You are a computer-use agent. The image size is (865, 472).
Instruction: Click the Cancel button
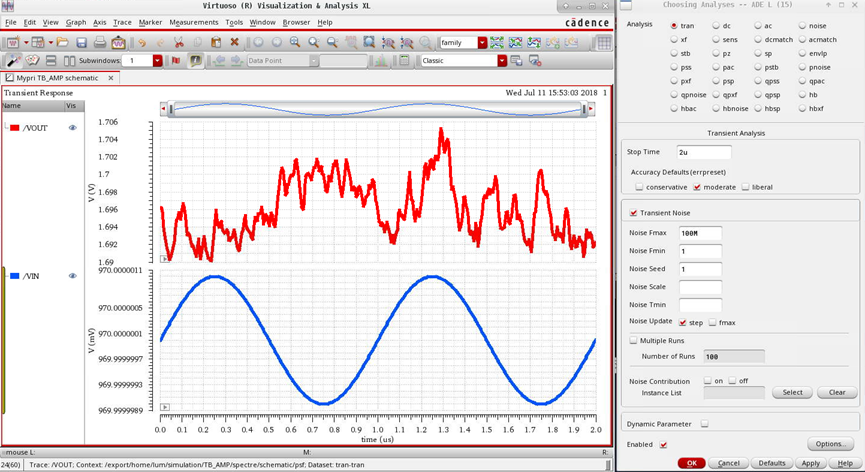[x=728, y=463]
